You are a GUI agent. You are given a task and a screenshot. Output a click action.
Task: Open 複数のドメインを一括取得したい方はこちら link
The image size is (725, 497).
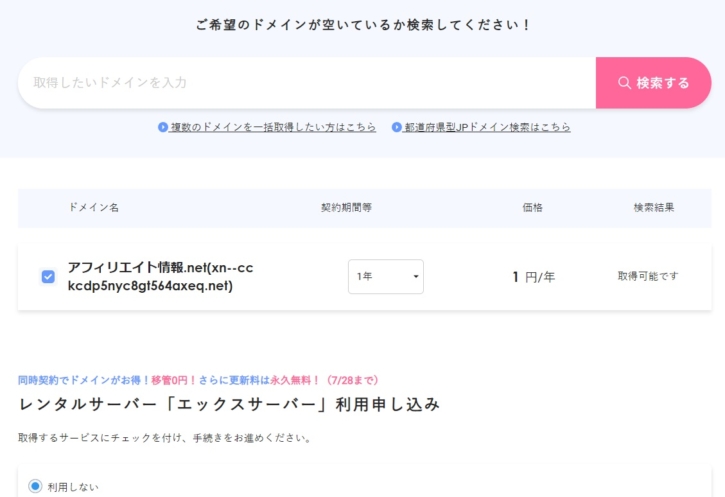[273, 127]
